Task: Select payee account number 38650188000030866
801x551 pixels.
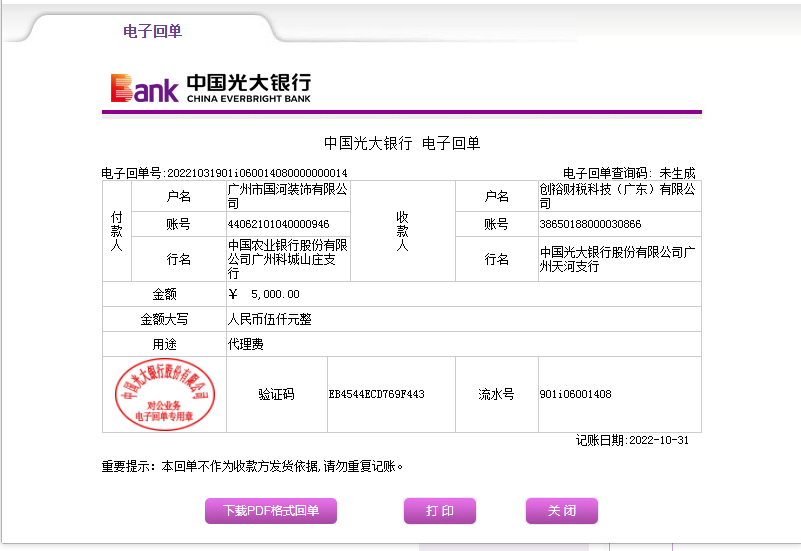Action: tap(590, 224)
